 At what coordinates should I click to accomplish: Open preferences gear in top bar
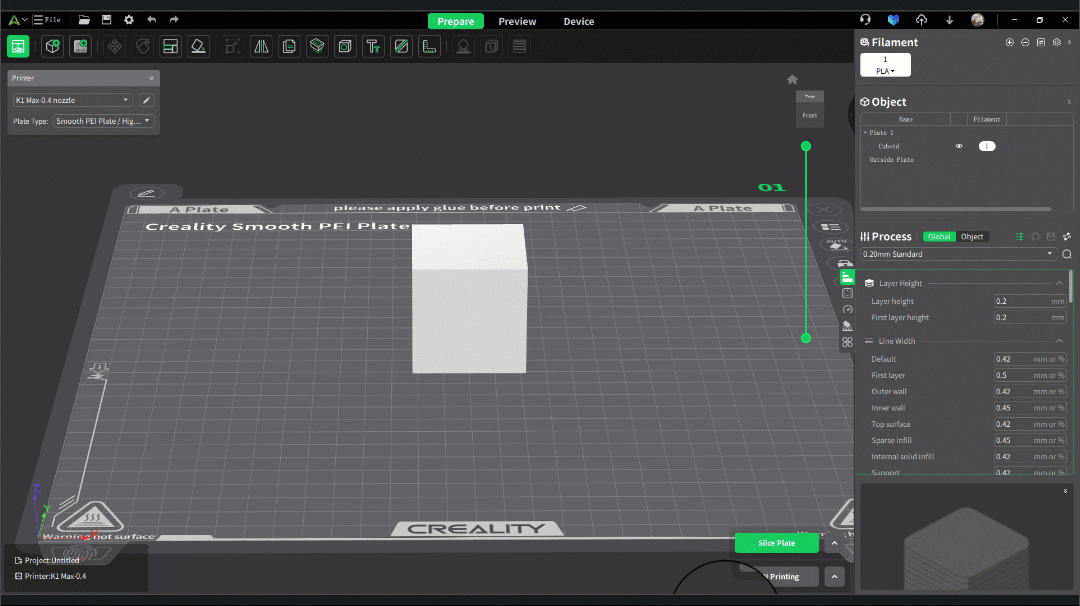[129, 20]
